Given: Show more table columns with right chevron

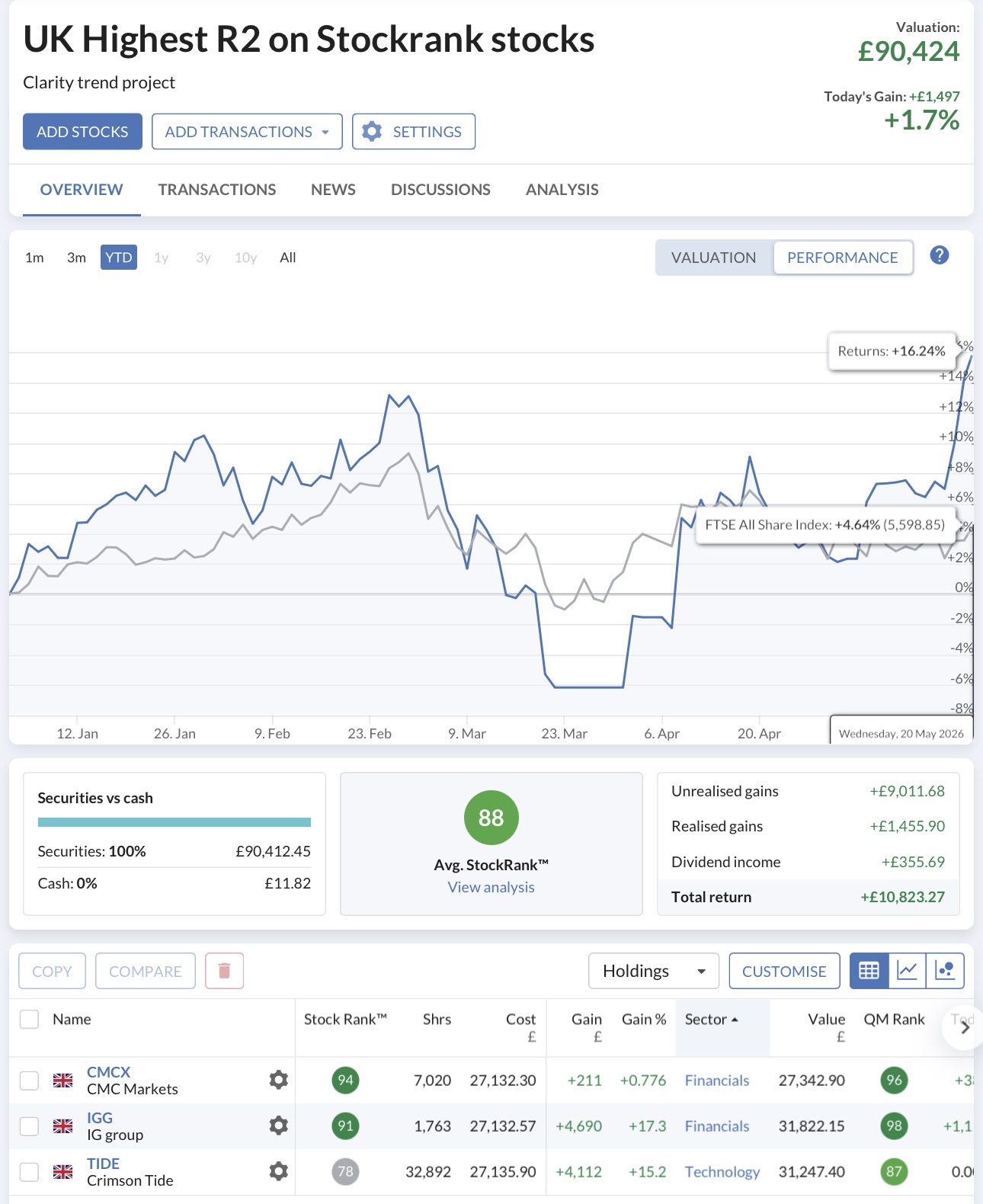Looking at the screenshot, I should coord(965,1027).
